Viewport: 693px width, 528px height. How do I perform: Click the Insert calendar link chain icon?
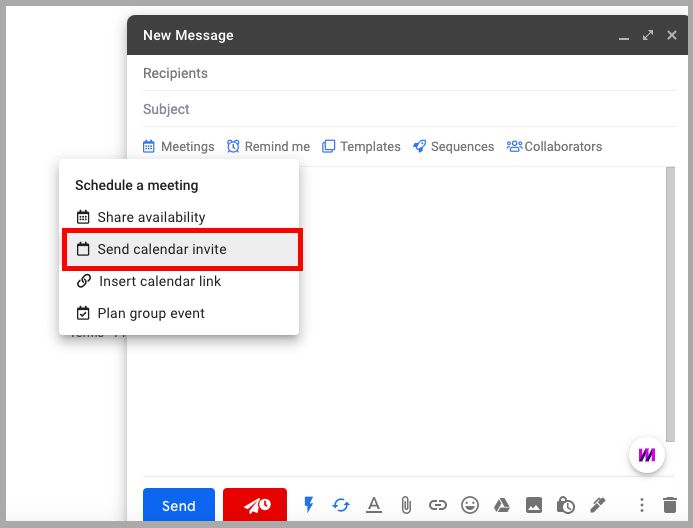pyautogui.click(x=84, y=281)
